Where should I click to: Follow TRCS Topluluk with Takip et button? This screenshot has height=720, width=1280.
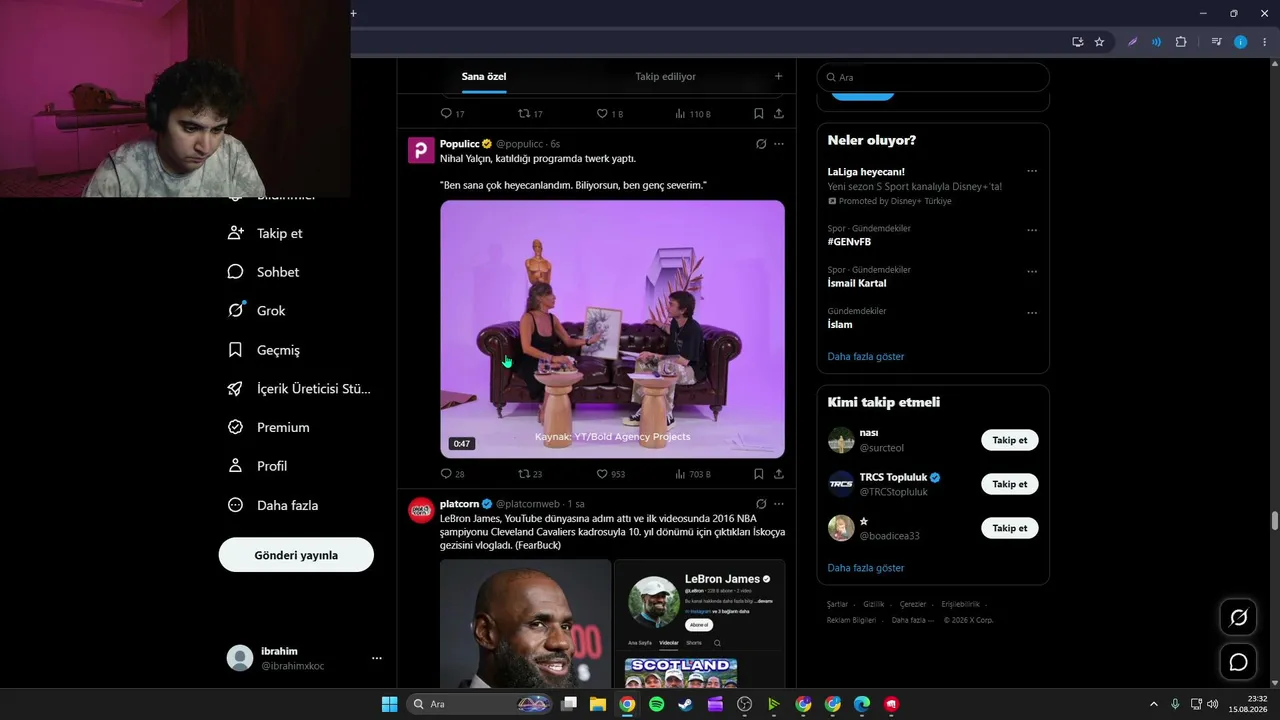[1010, 484]
